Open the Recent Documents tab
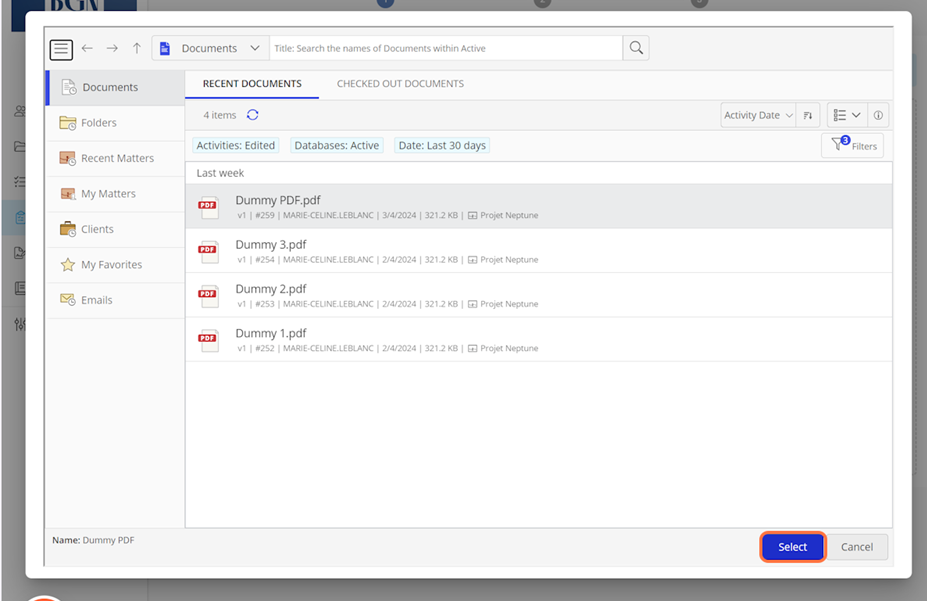 coord(252,84)
